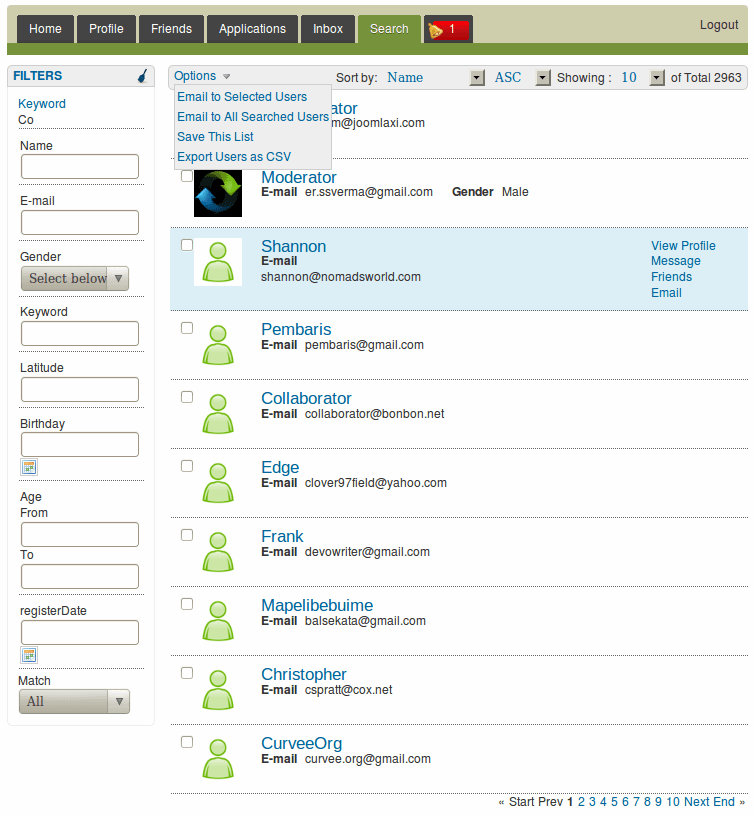Open Shannon's View Profile link

pos(683,246)
